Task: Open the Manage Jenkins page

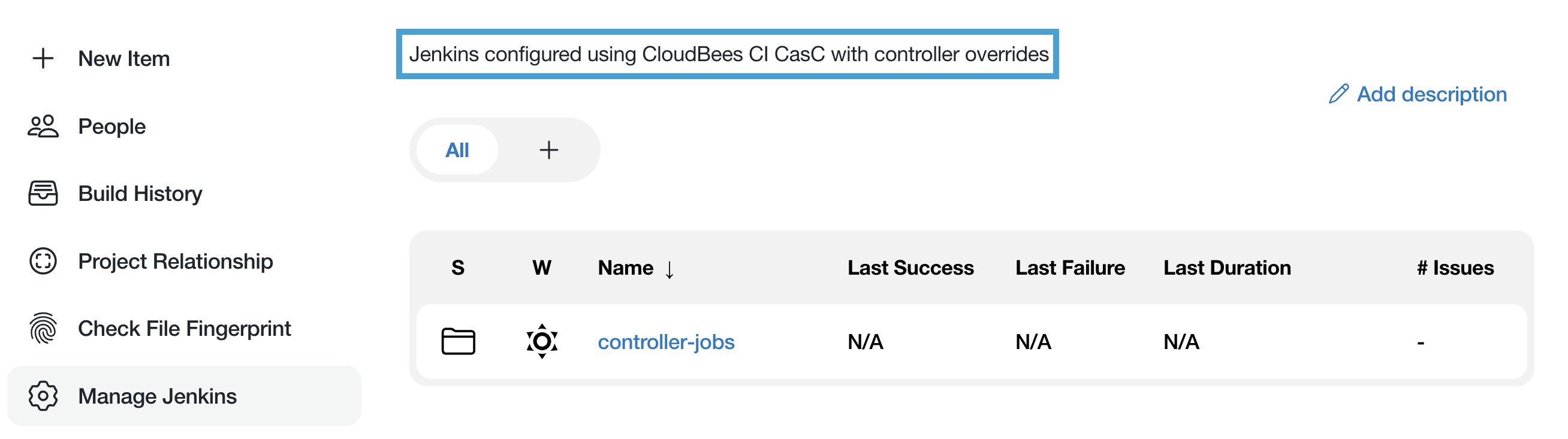Action: (x=157, y=396)
